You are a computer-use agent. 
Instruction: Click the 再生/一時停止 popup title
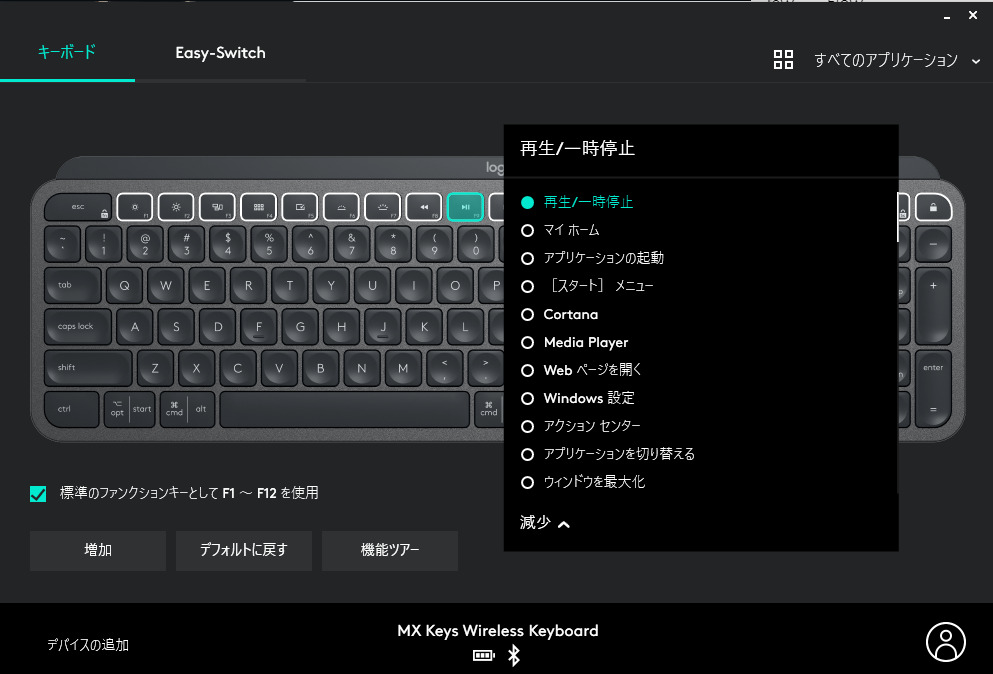(x=578, y=148)
